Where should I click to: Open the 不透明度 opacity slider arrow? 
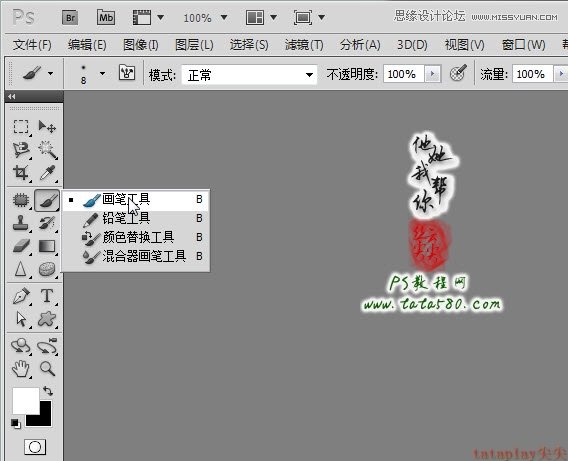coord(432,74)
